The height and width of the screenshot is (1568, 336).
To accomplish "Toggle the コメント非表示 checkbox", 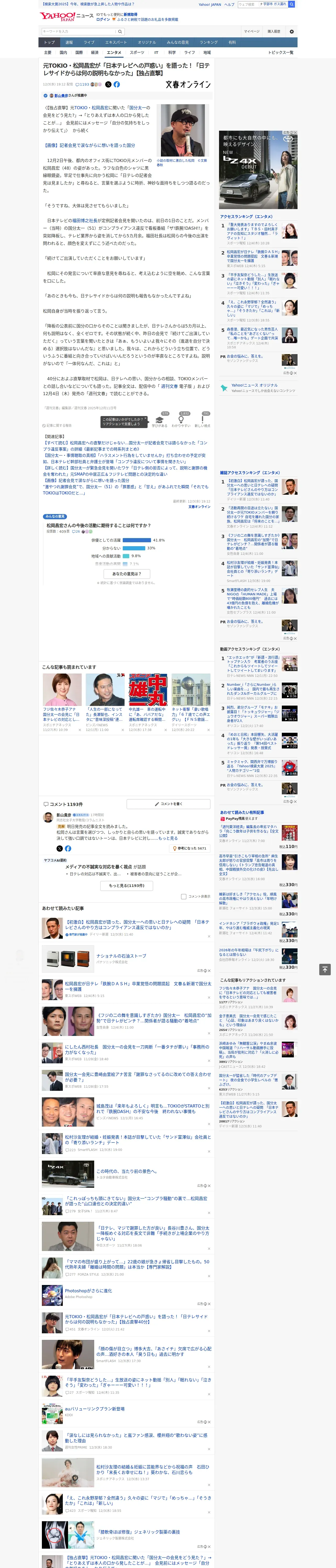I will 183,896.
